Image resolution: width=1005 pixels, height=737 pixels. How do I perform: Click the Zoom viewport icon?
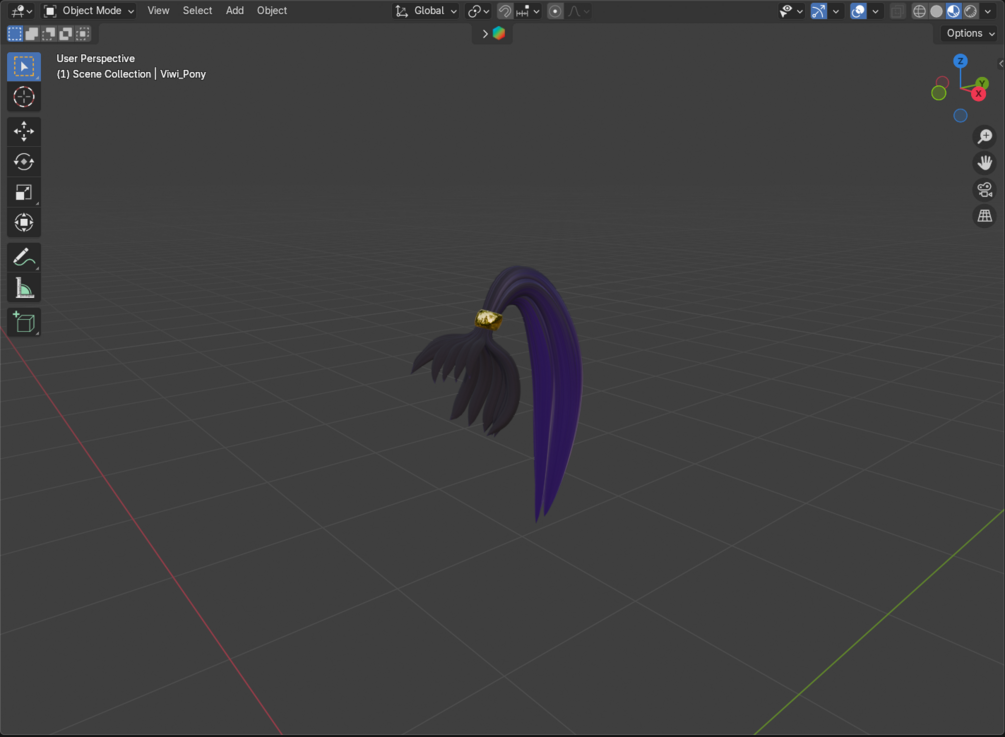point(984,137)
